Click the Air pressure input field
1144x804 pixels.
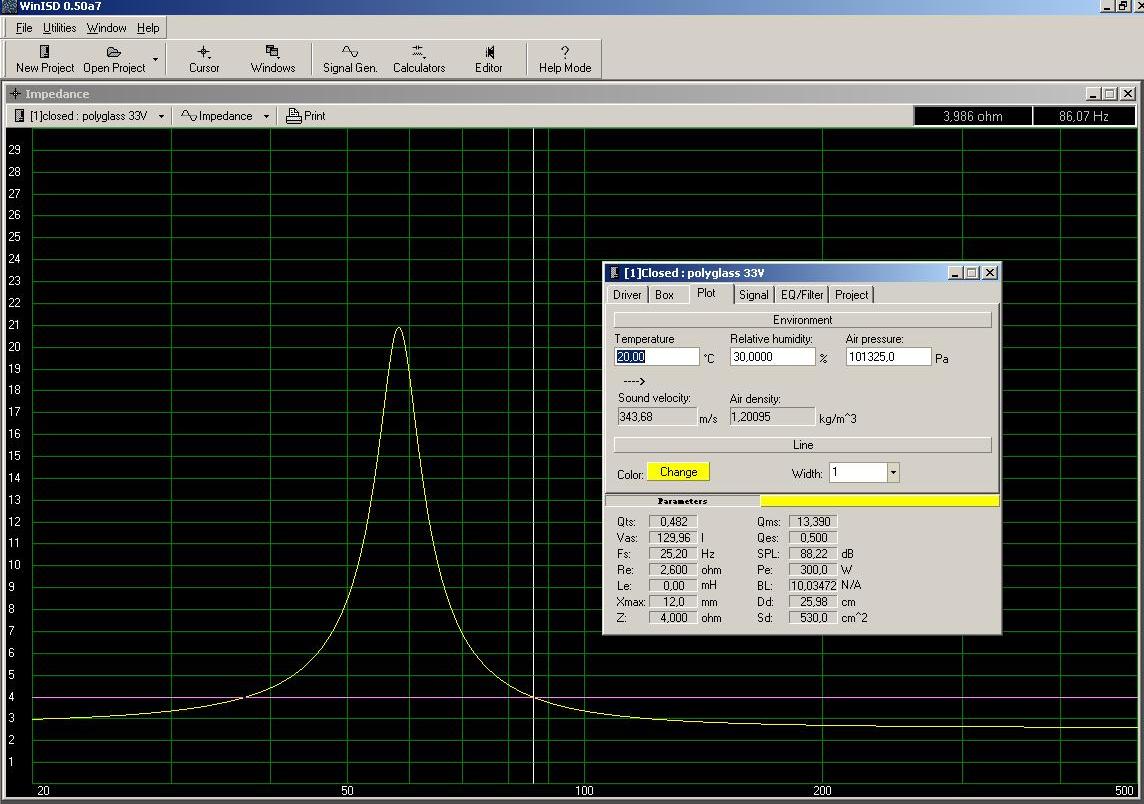[887, 357]
